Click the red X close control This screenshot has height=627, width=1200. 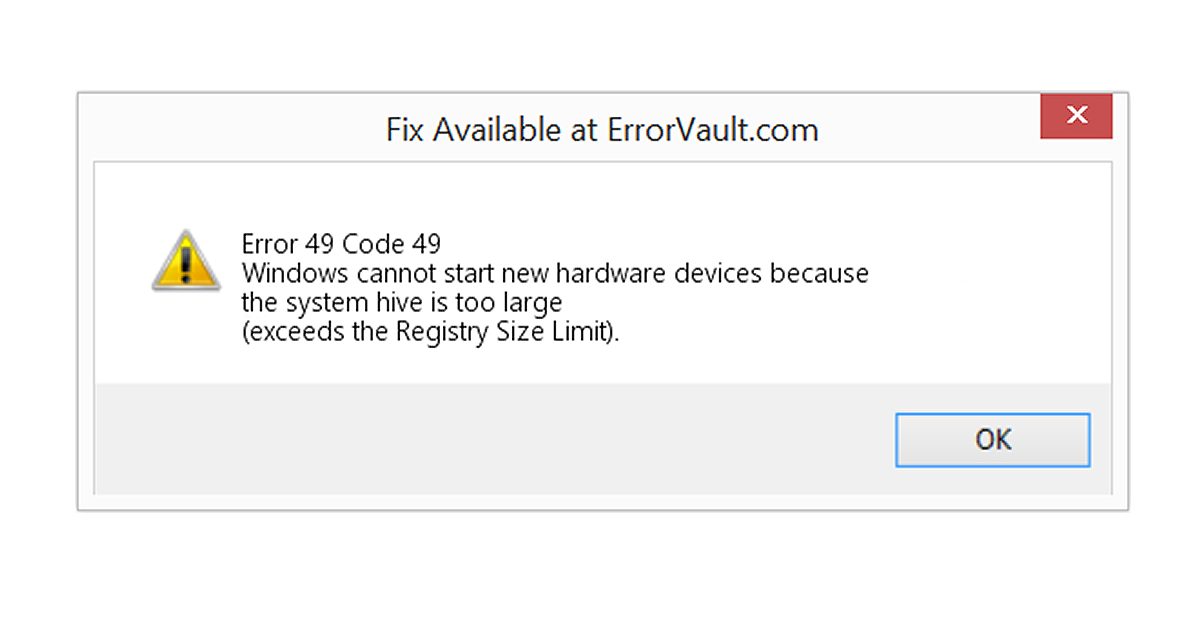click(1076, 115)
